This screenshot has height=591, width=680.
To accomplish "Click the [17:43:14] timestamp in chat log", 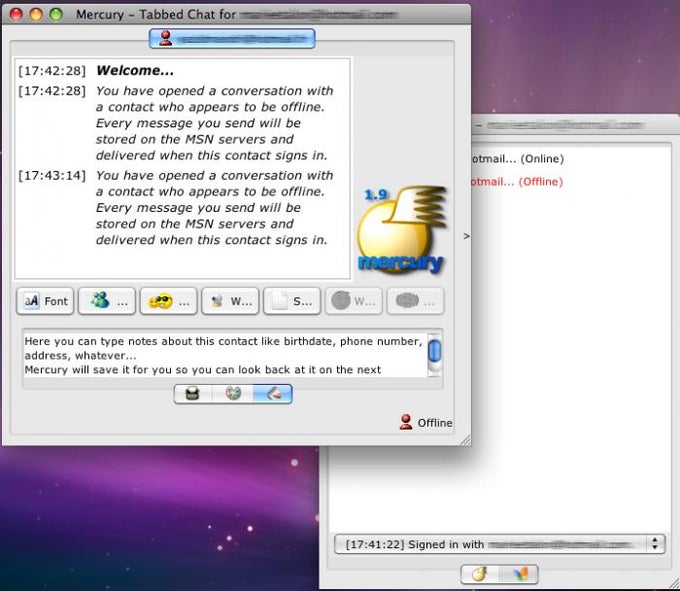I will pos(52,176).
